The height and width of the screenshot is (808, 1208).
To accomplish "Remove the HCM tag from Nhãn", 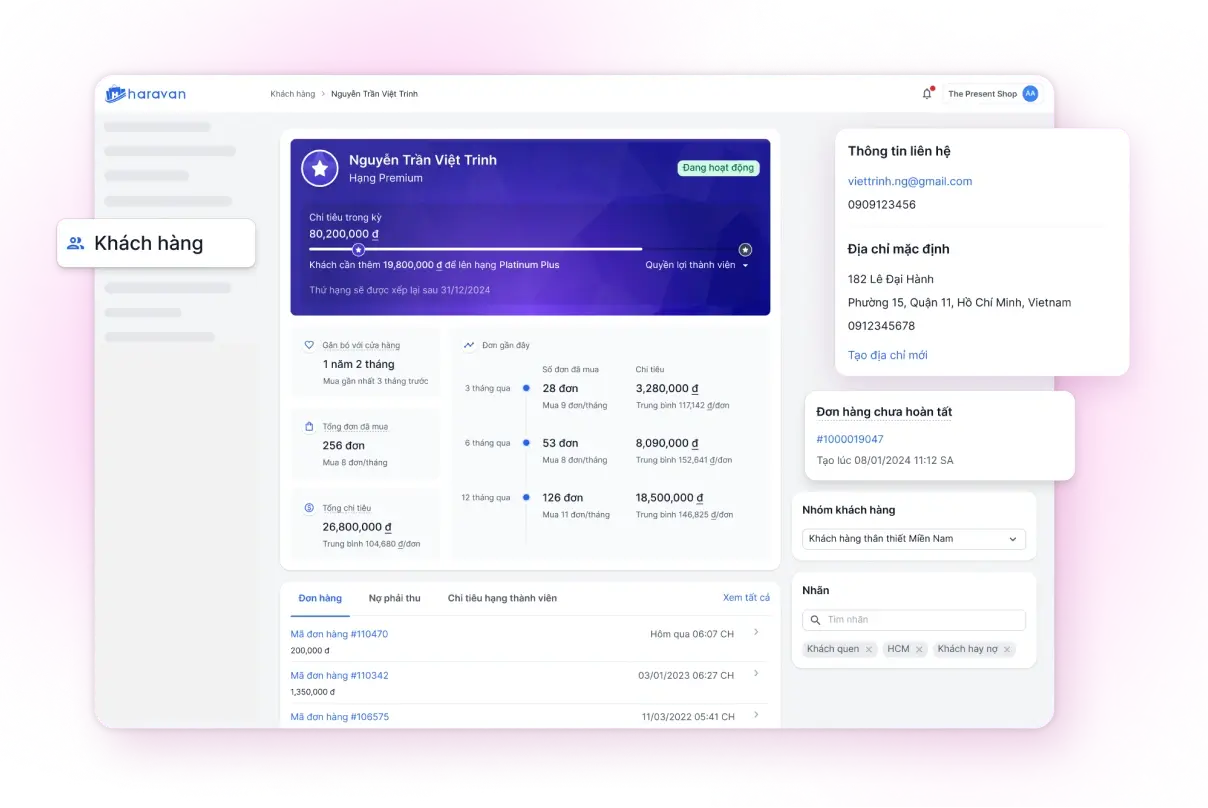I will point(919,648).
